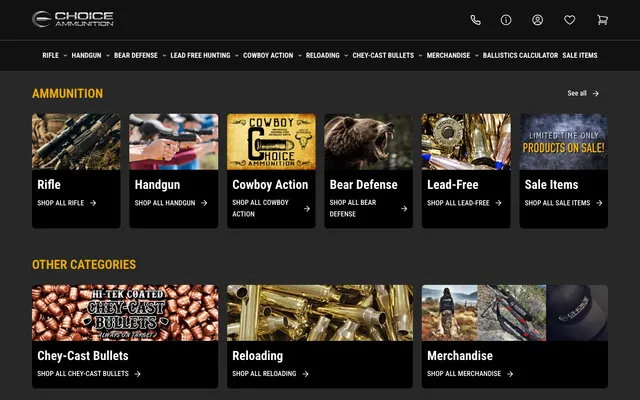Click arrow next to Shop All Lead-Free

pyautogui.click(x=498, y=203)
